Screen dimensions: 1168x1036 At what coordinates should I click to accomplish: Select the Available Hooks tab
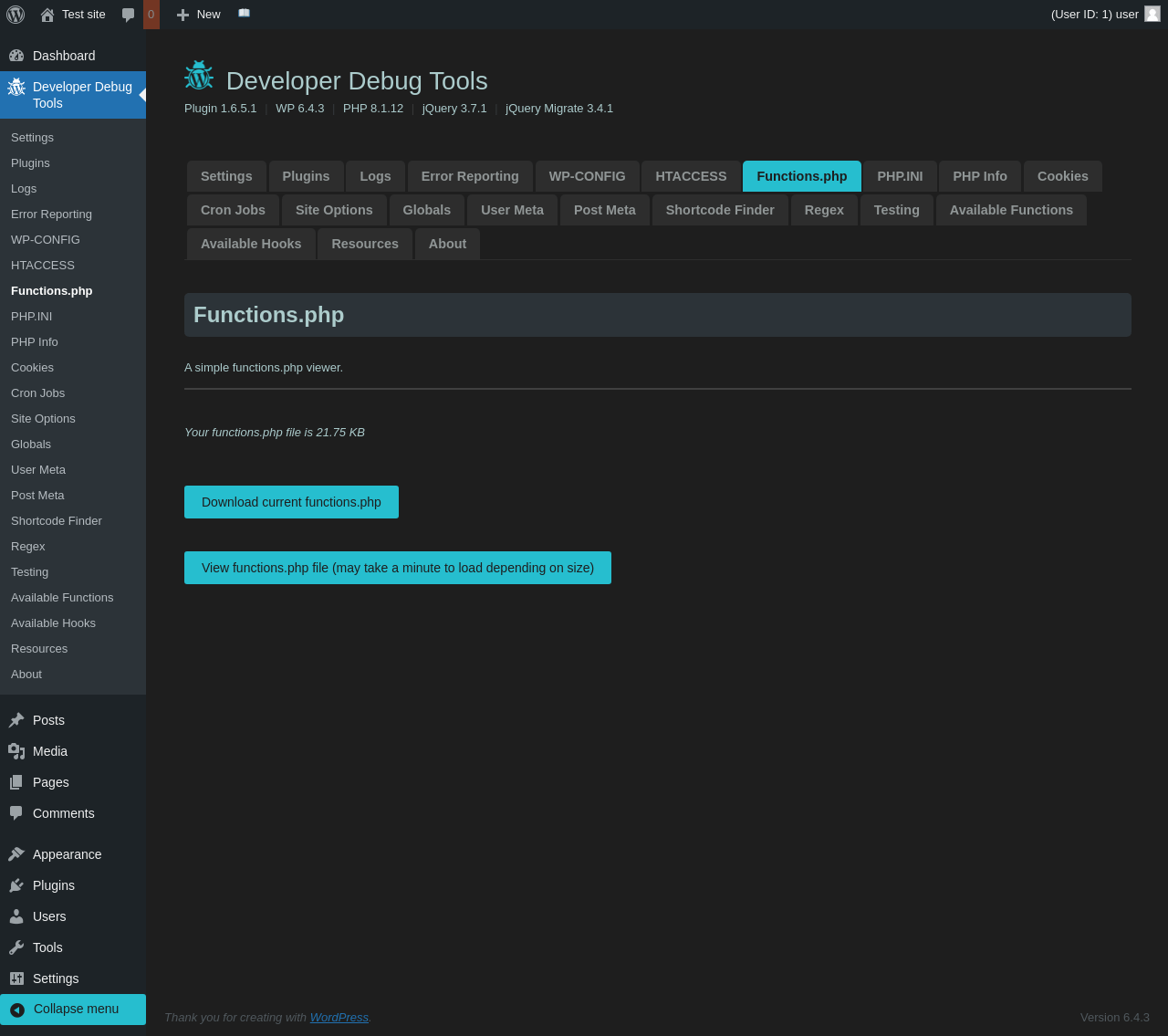point(251,244)
